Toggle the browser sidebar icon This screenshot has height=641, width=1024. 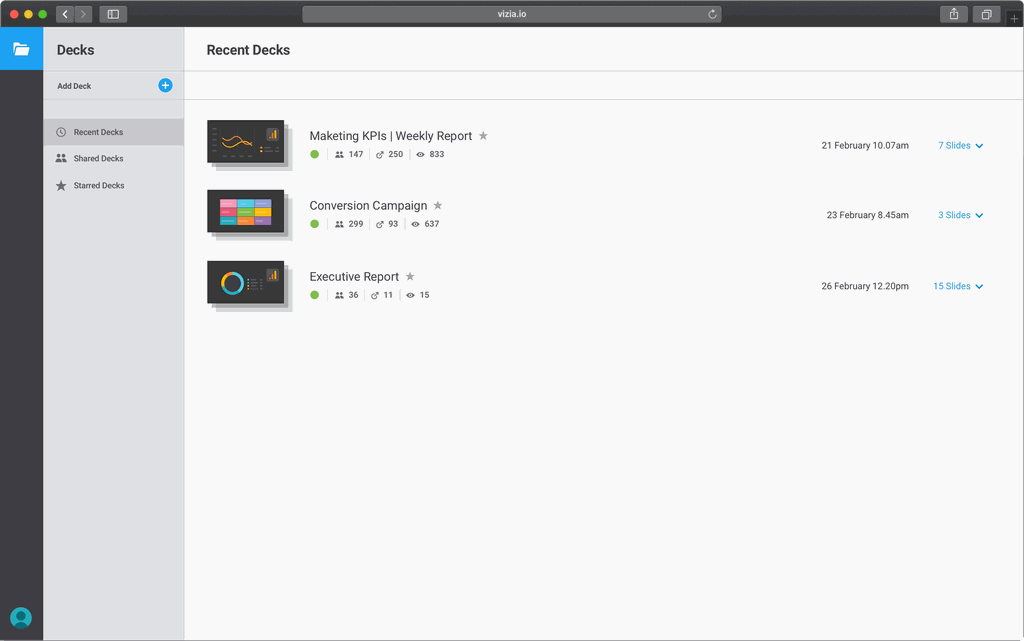[113, 14]
